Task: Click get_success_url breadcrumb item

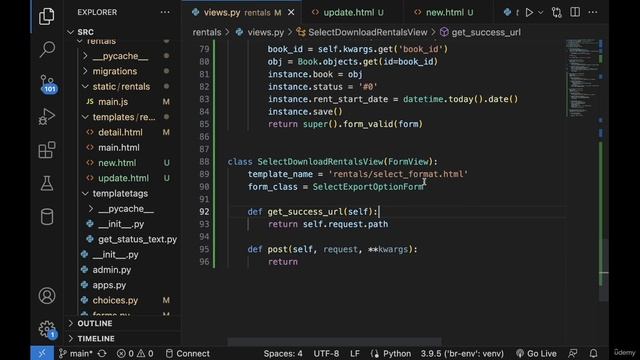Action: point(486,32)
